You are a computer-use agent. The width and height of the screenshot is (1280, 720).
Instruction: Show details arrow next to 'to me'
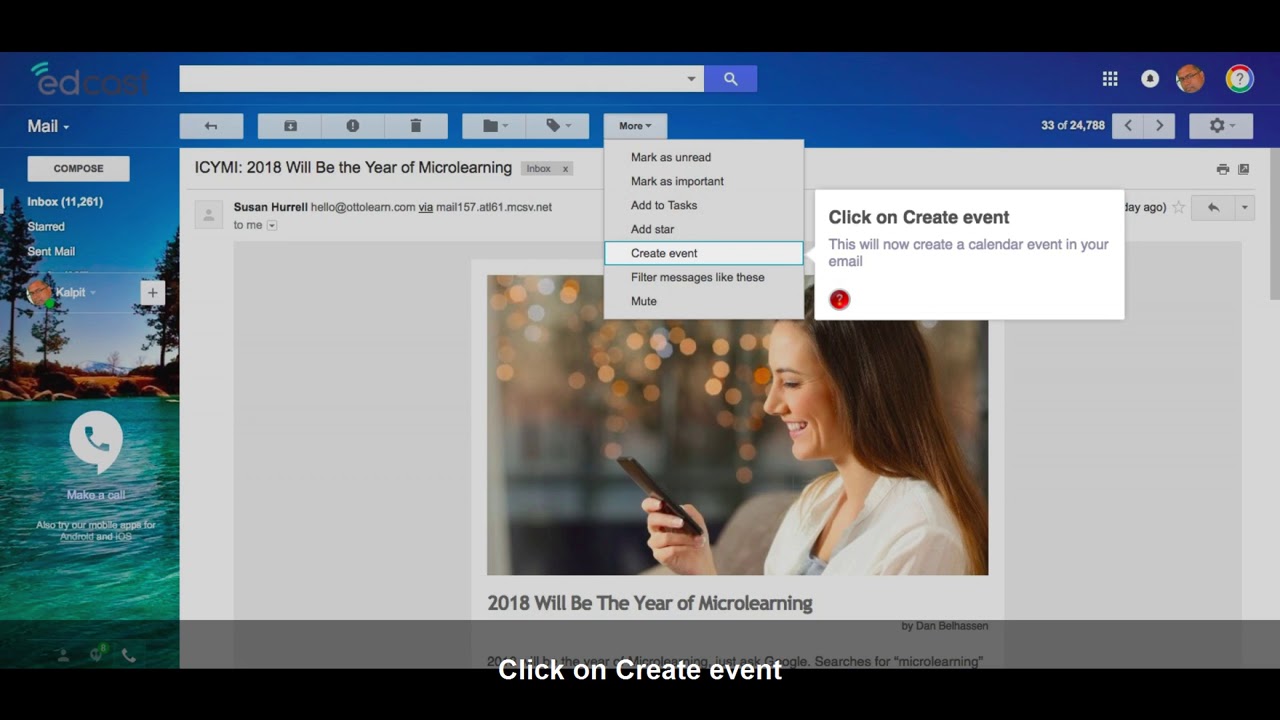click(x=272, y=225)
